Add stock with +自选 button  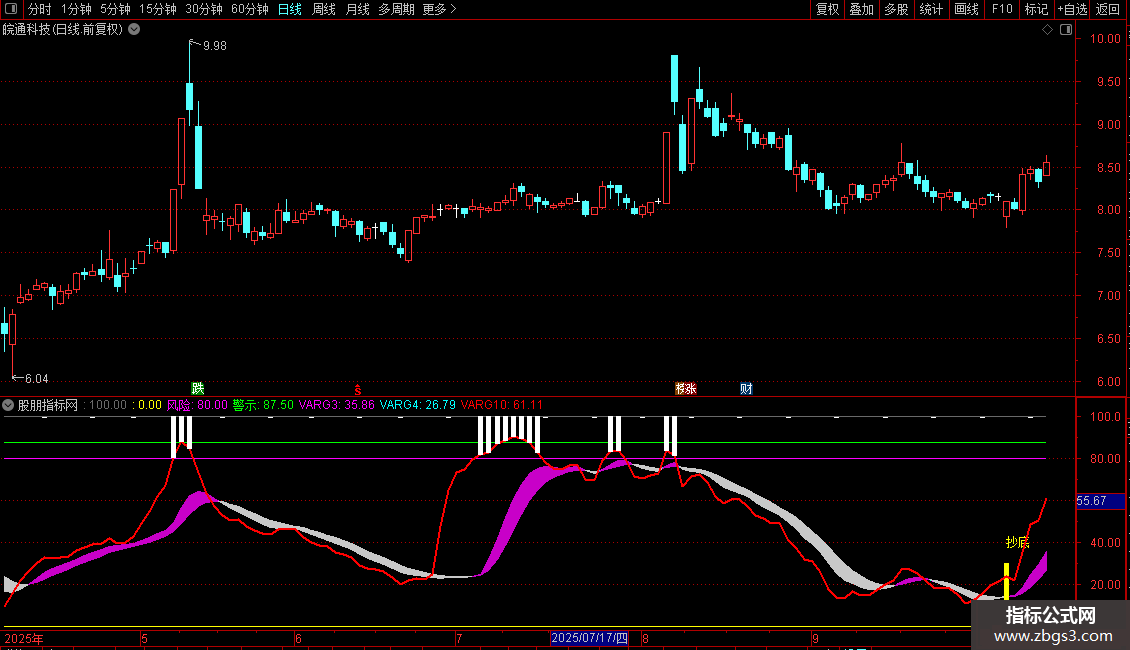point(1072,10)
